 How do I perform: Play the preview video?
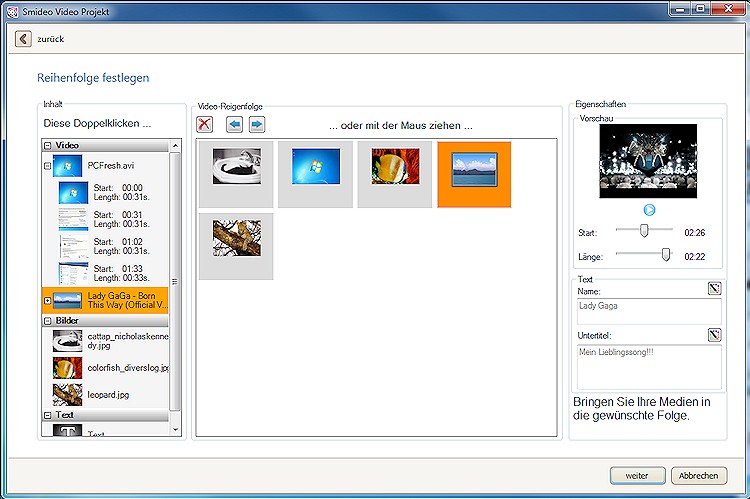[649, 210]
